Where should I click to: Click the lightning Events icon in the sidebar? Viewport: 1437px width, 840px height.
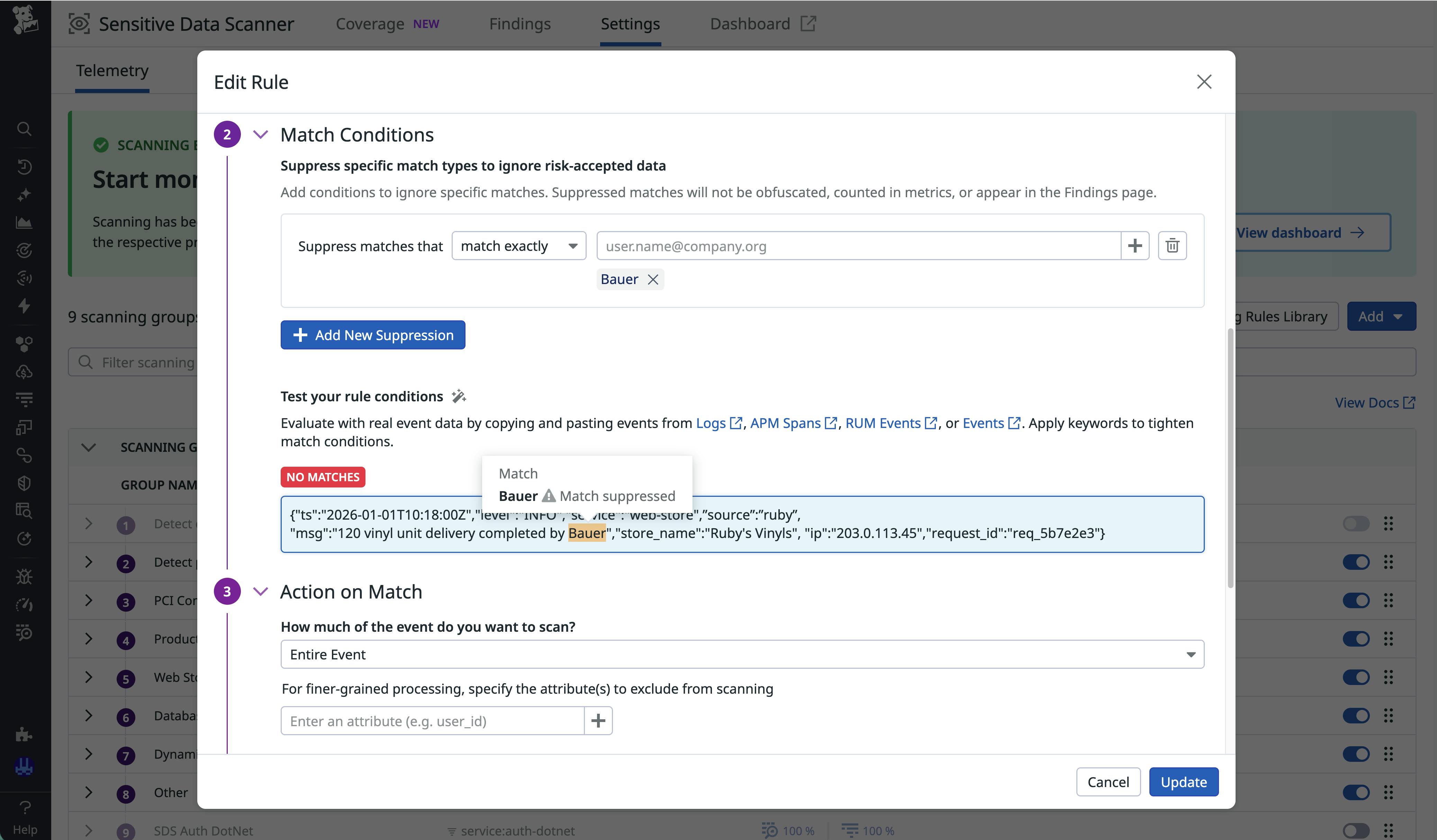(x=24, y=306)
